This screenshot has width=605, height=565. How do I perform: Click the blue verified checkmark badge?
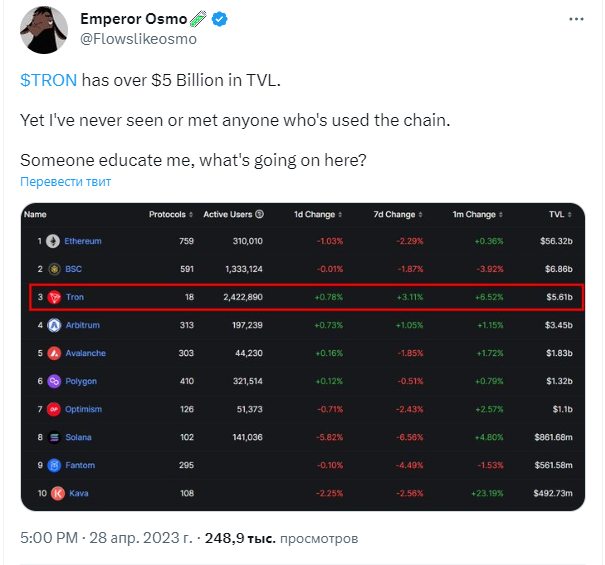pos(220,19)
